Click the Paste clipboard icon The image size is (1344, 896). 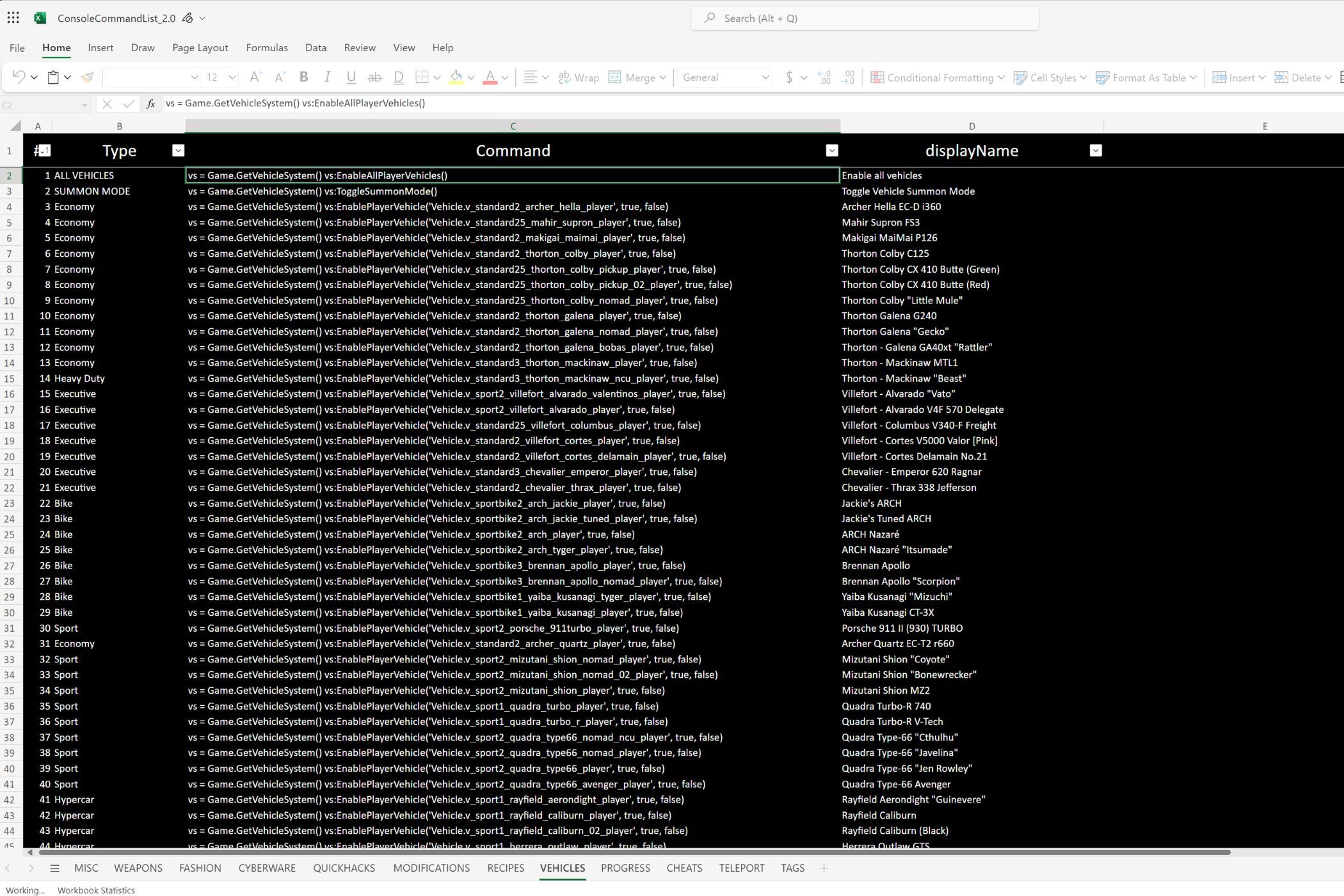[54, 77]
